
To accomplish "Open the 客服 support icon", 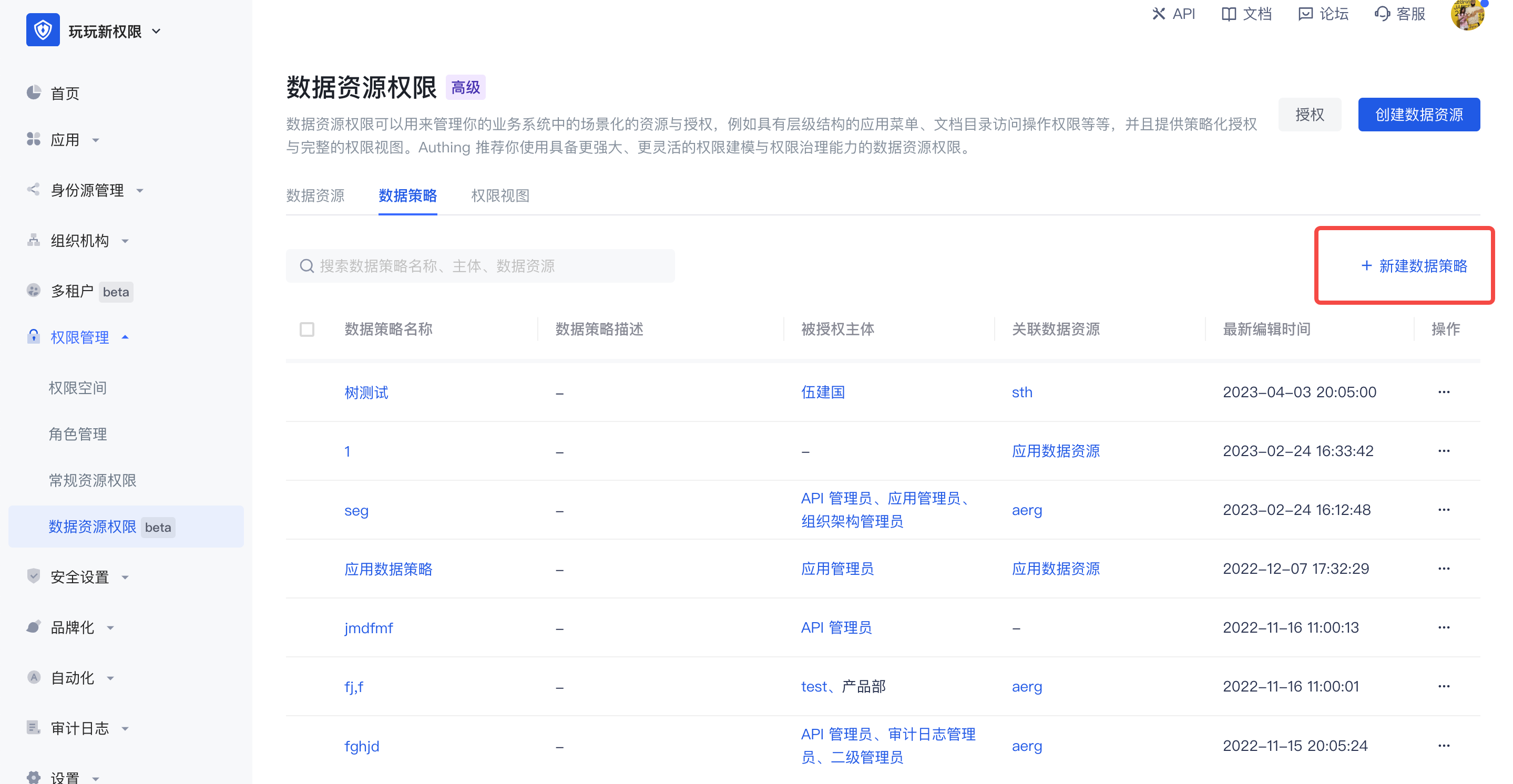I will click(1382, 14).
